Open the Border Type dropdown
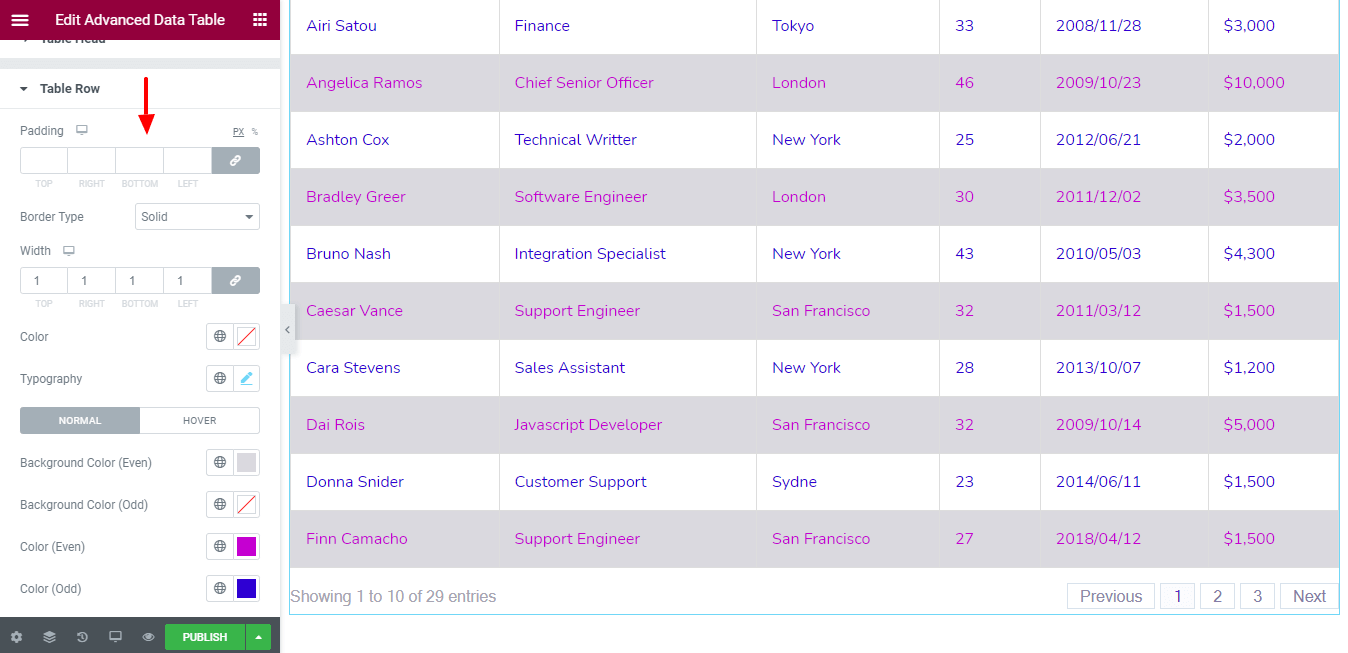1348x653 pixels. pyautogui.click(x=197, y=217)
